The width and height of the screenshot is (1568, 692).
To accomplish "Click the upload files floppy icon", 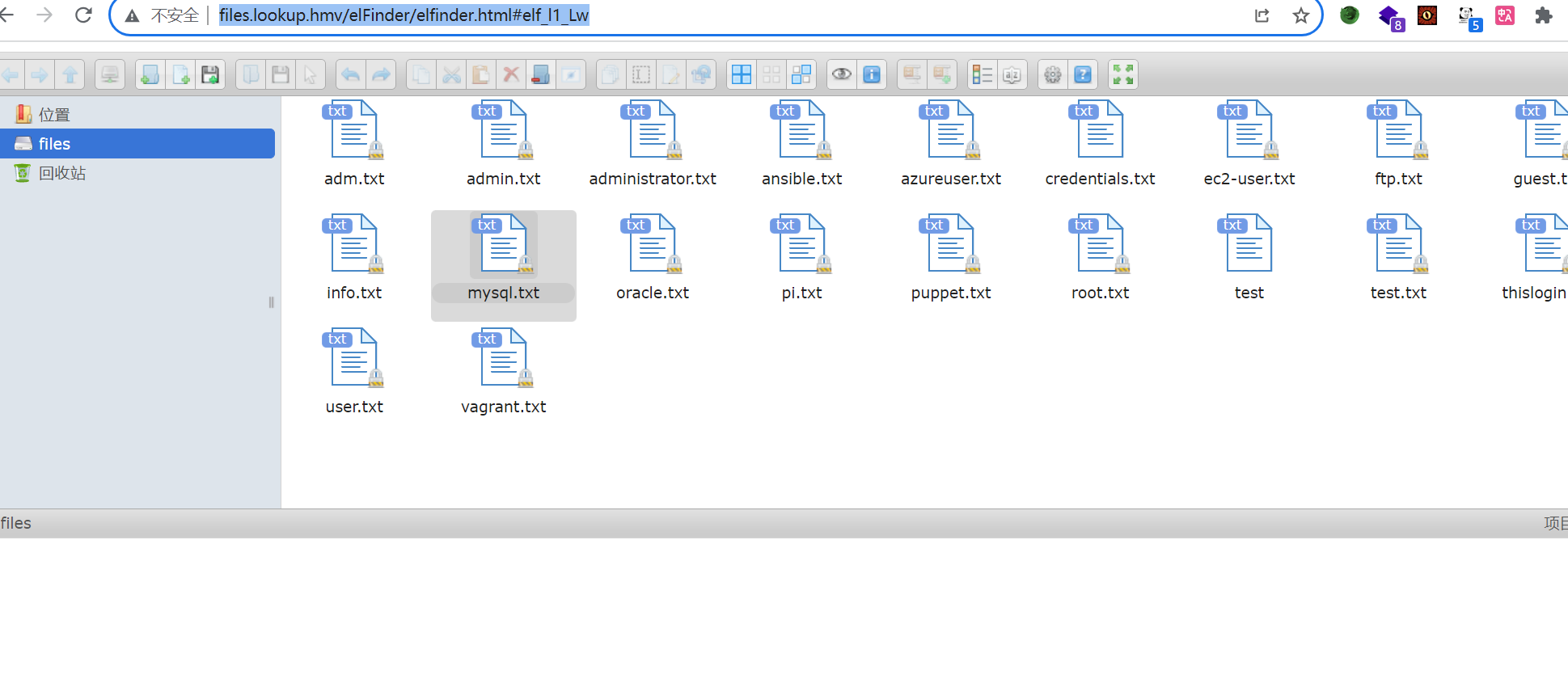I will [210, 75].
